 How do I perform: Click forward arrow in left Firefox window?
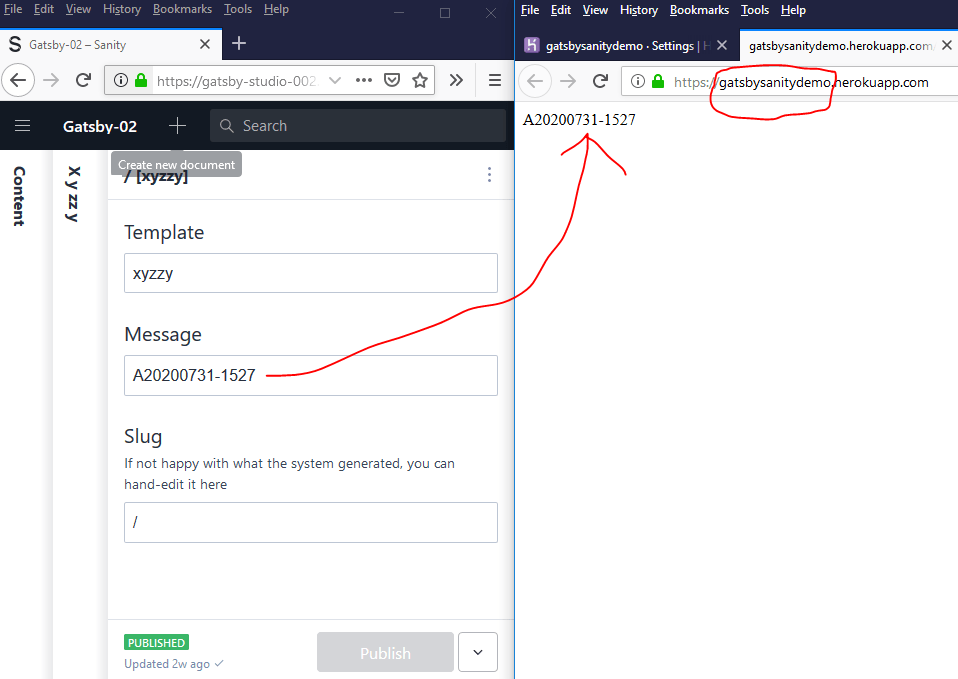point(51,80)
